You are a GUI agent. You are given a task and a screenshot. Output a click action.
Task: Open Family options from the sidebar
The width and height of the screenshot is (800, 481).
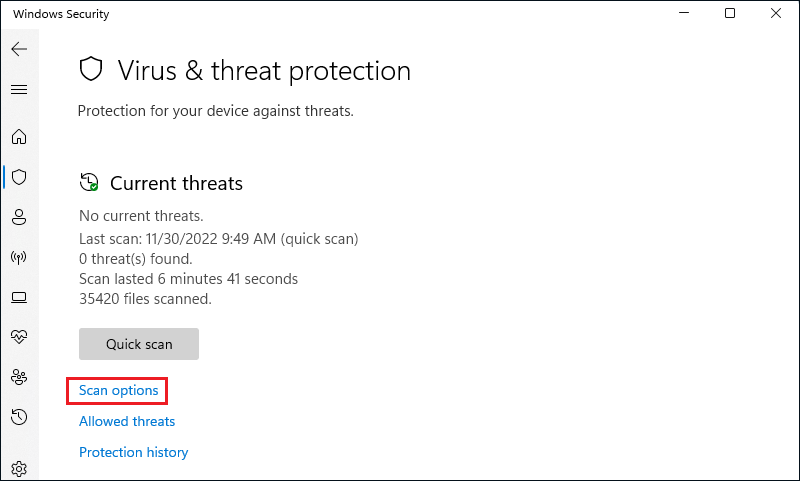pyautogui.click(x=19, y=377)
